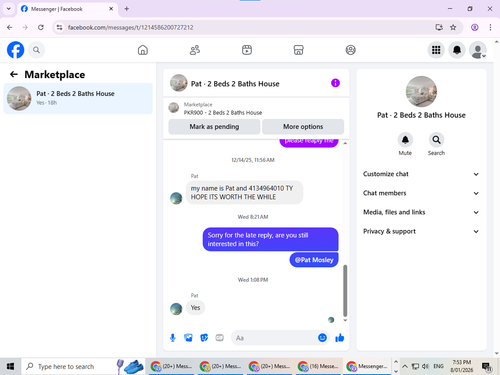Expand Media, files and links section
The width and height of the screenshot is (500, 375).
pyautogui.click(x=421, y=212)
